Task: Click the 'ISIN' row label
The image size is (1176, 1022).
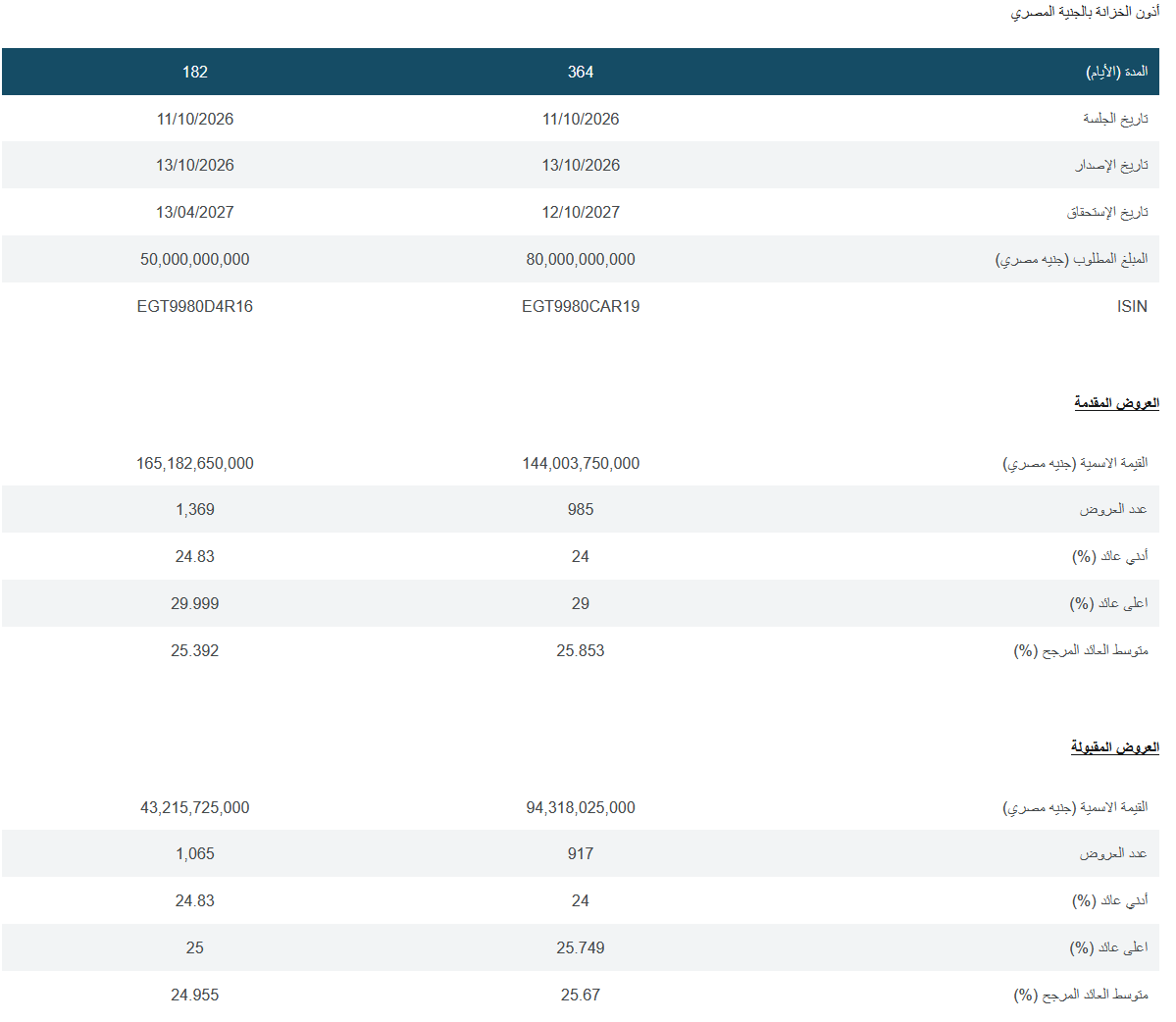Action: point(1132,307)
